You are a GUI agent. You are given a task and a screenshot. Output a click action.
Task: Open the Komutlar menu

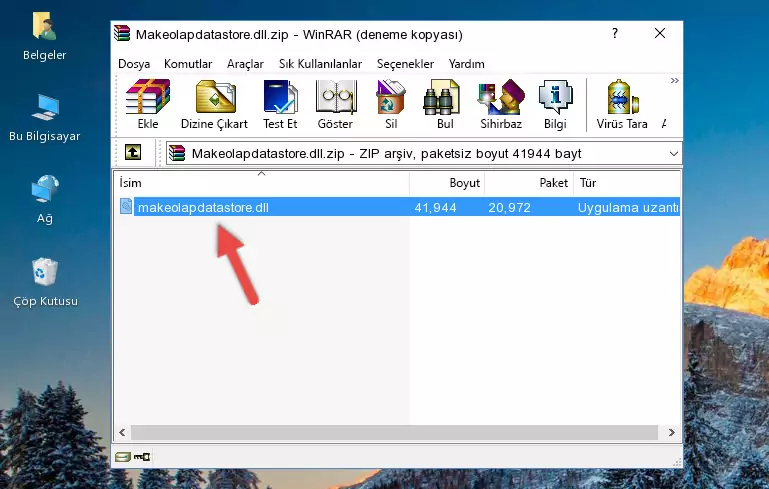188,64
